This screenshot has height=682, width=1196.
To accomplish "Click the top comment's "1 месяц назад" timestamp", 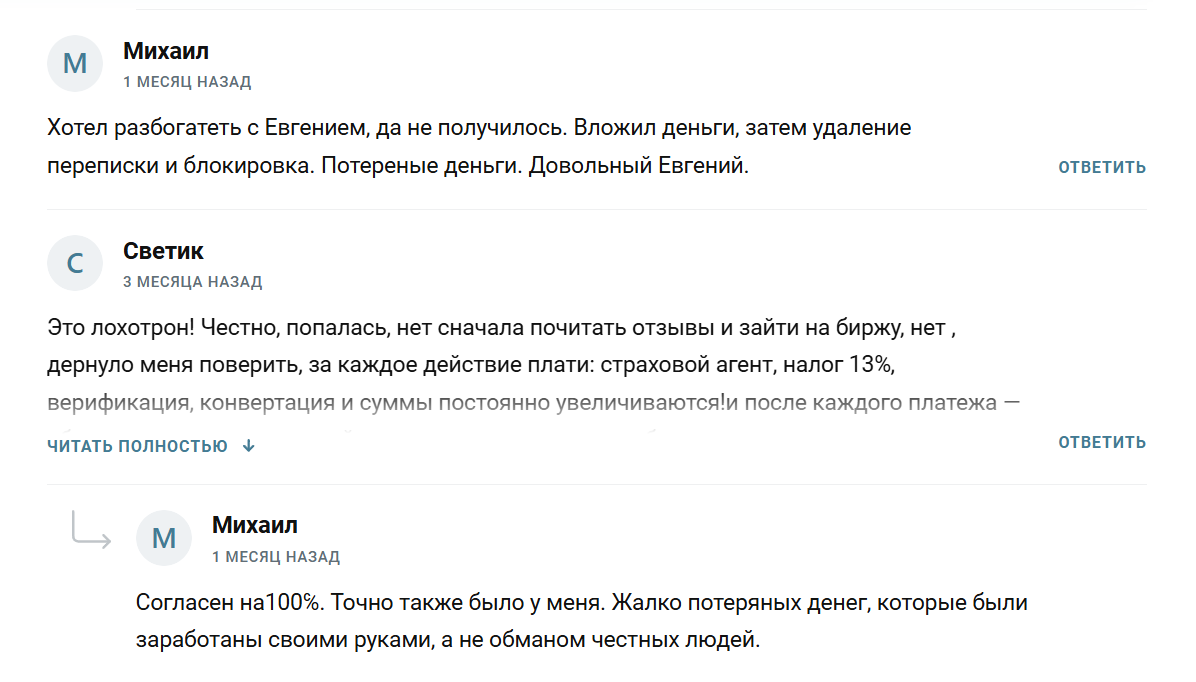I will pos(187,82).
